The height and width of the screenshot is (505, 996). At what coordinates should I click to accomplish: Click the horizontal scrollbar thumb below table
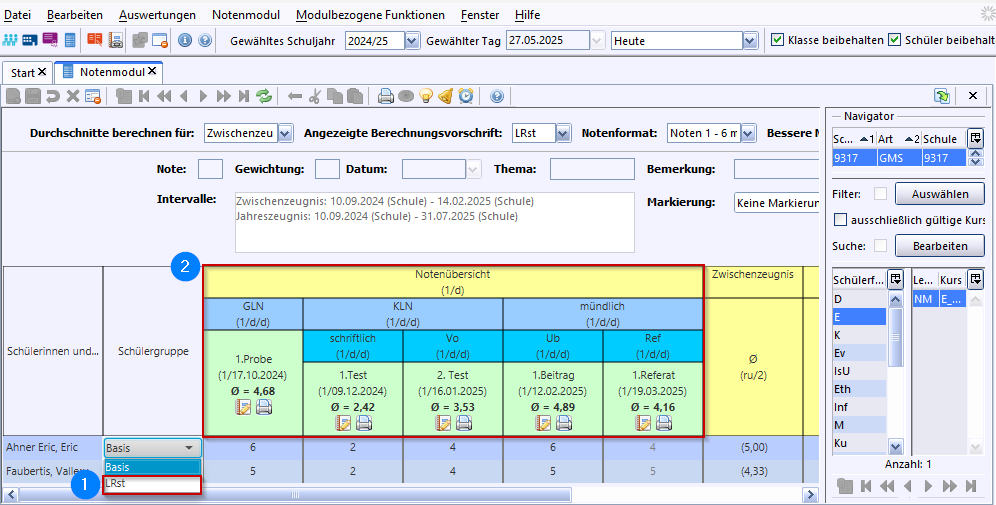(x=295, y=494)
